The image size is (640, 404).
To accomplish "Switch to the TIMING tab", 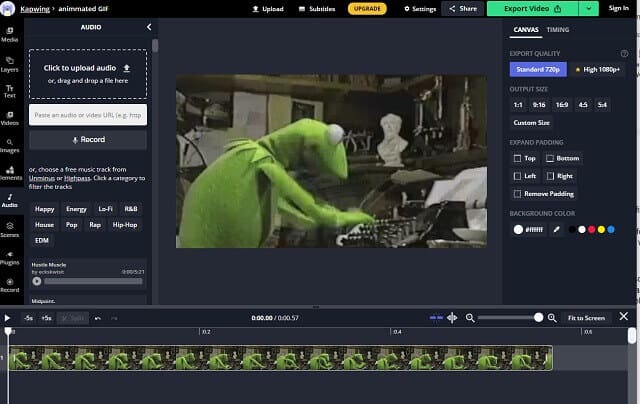I will point(558,30).
